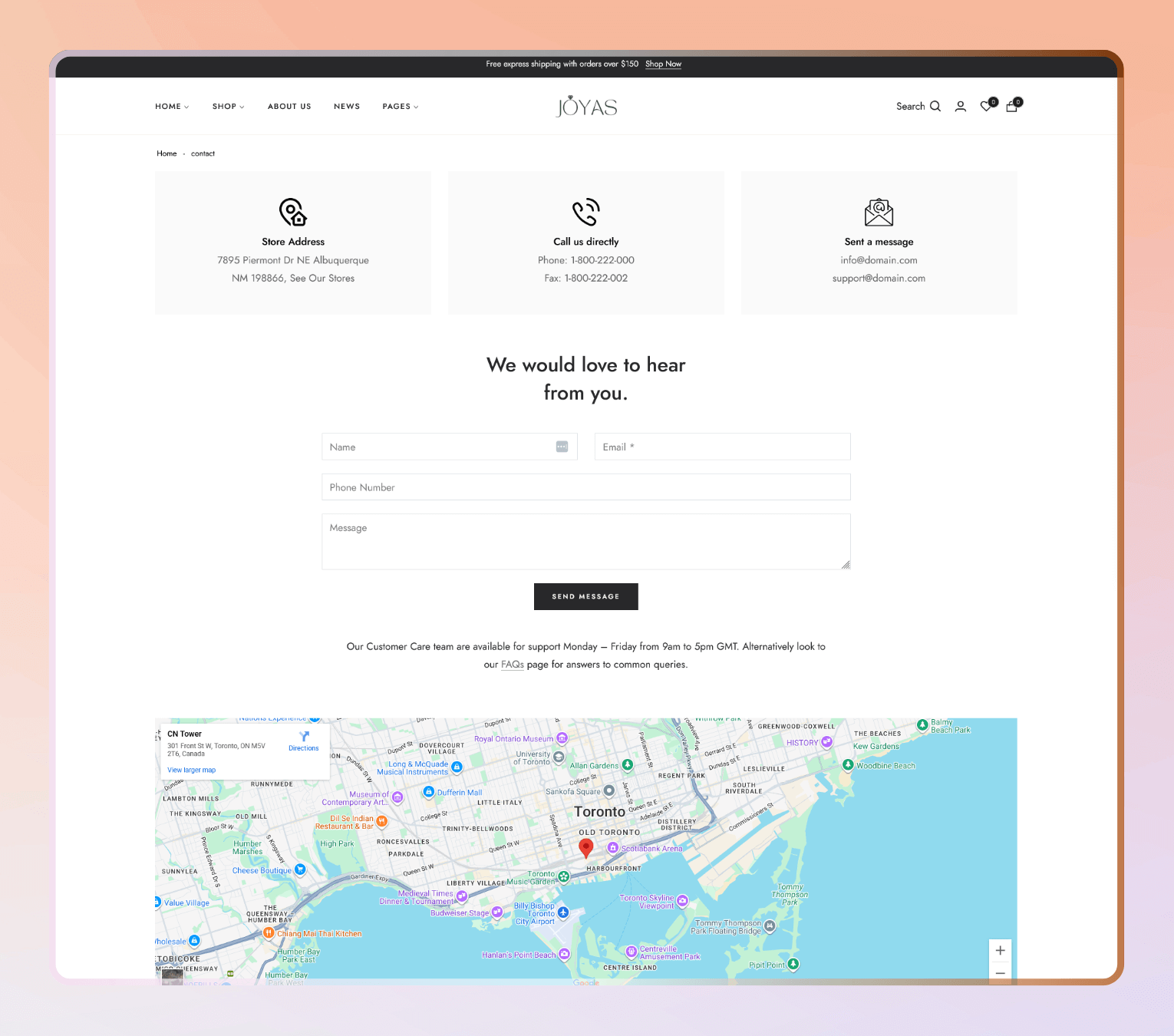The image size is (1174, 1036).
Task: Expand the PAGES dropdown menu
Action: coord(401,107)
